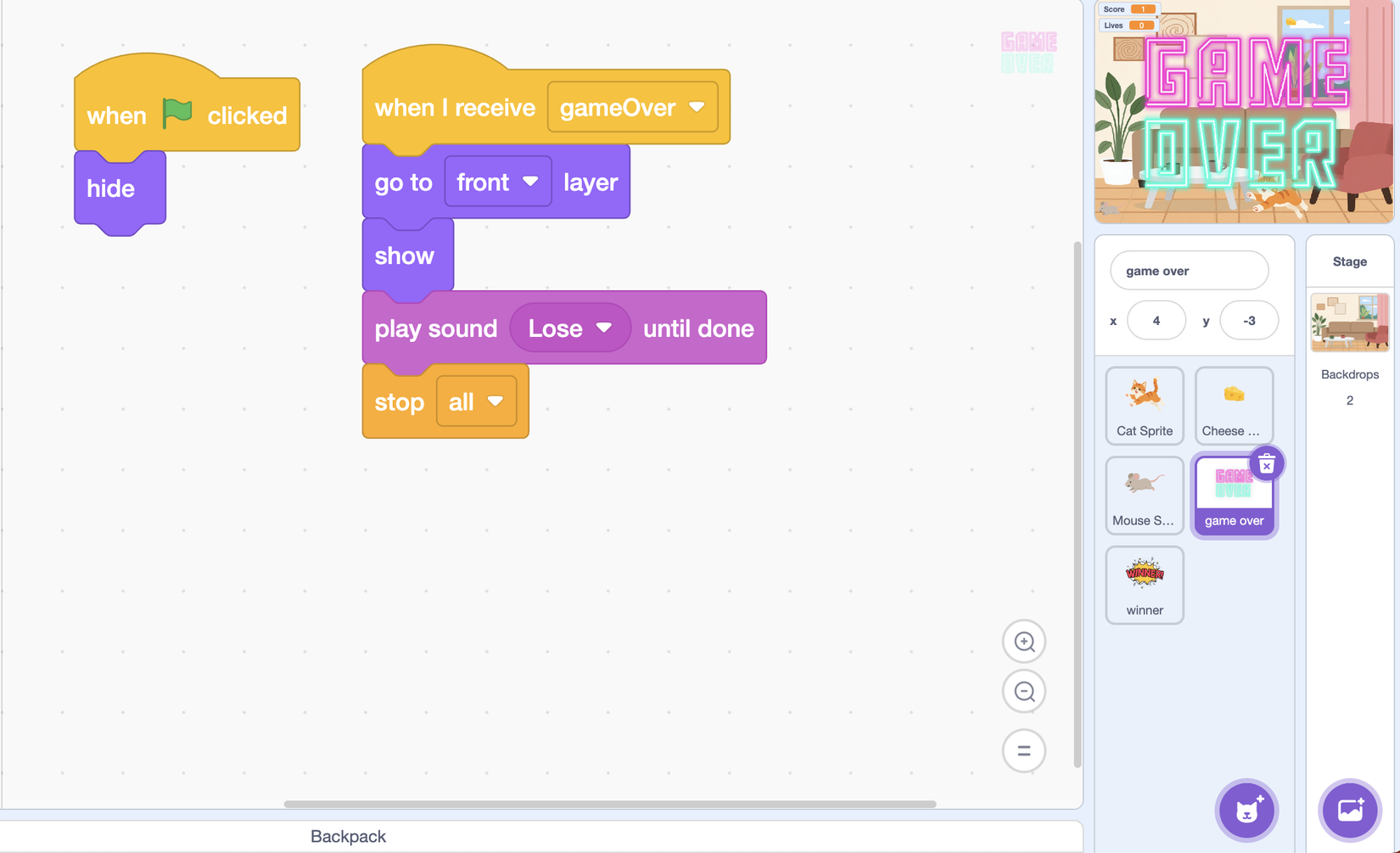Select the game over sprite thumbnail

1234,496
